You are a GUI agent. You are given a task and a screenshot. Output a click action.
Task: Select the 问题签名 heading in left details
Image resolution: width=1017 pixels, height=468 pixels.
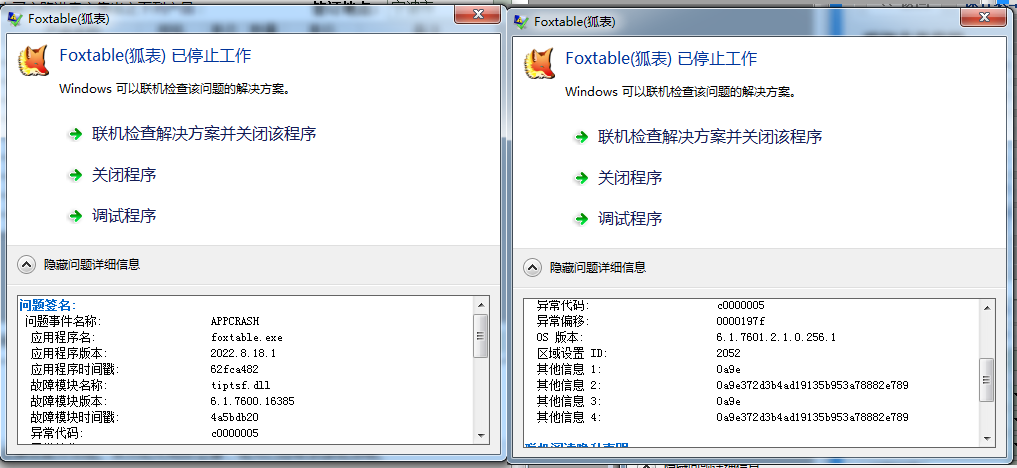point(47,305)
